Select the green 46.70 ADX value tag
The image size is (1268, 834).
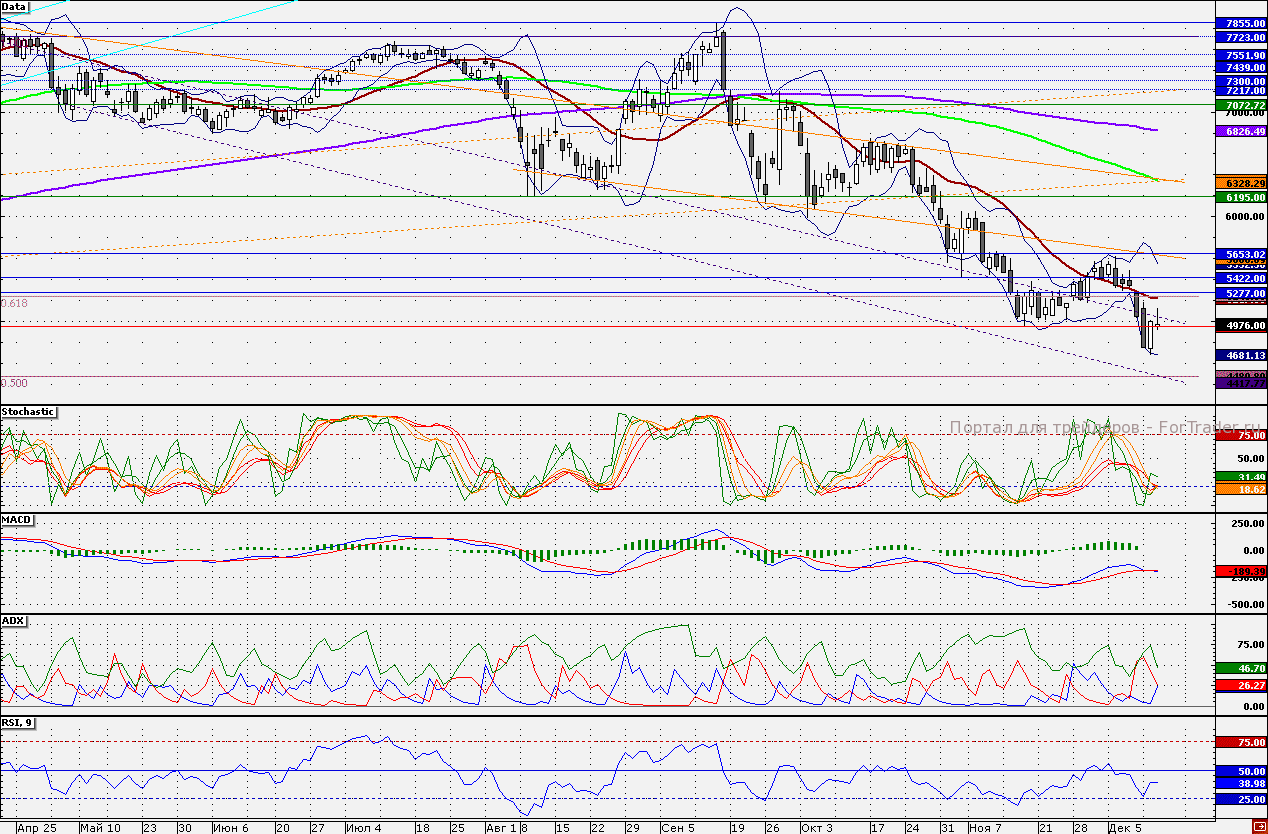tap(1240, 667)
